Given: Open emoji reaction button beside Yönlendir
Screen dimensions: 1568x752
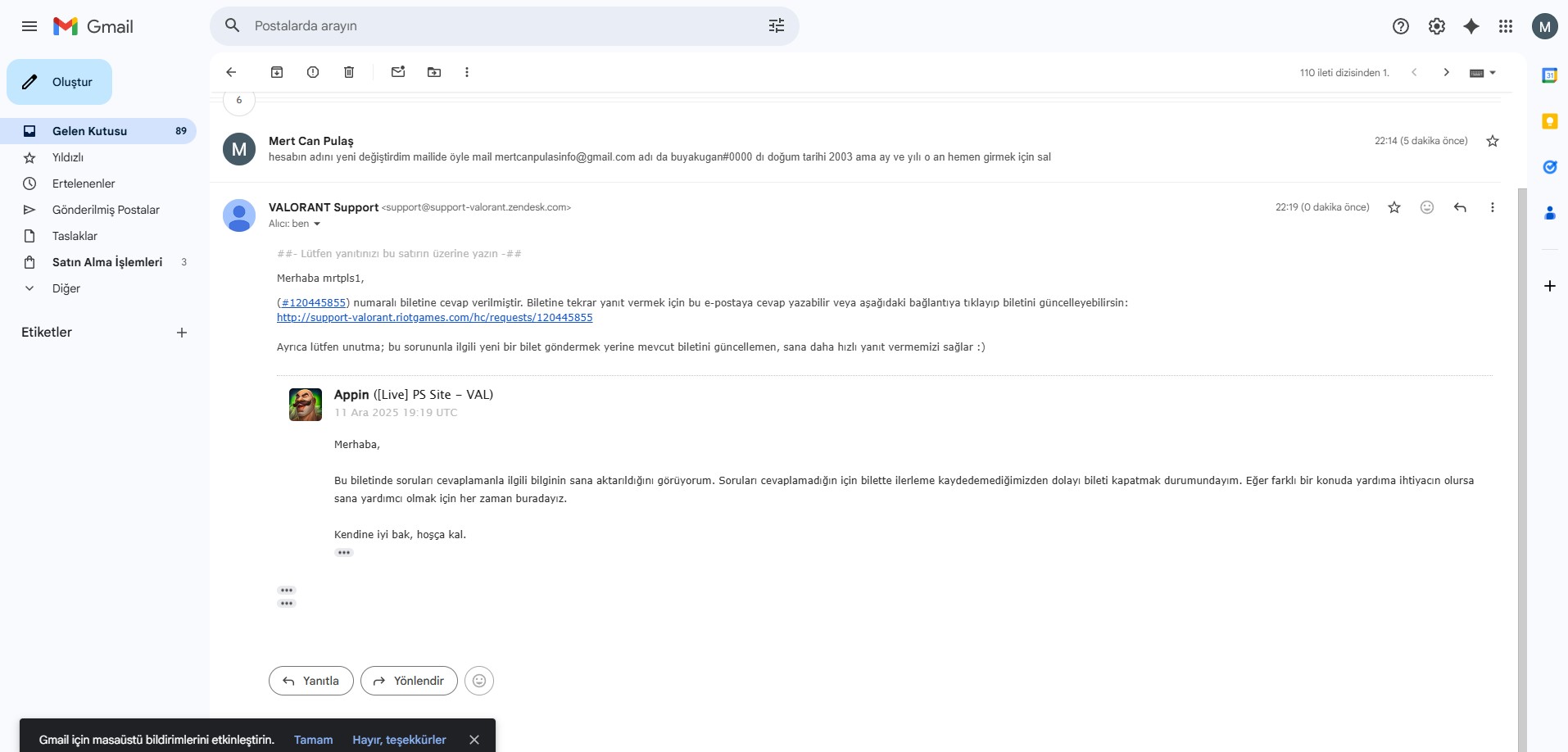Looking at the screenshot, I should point(479,681).
